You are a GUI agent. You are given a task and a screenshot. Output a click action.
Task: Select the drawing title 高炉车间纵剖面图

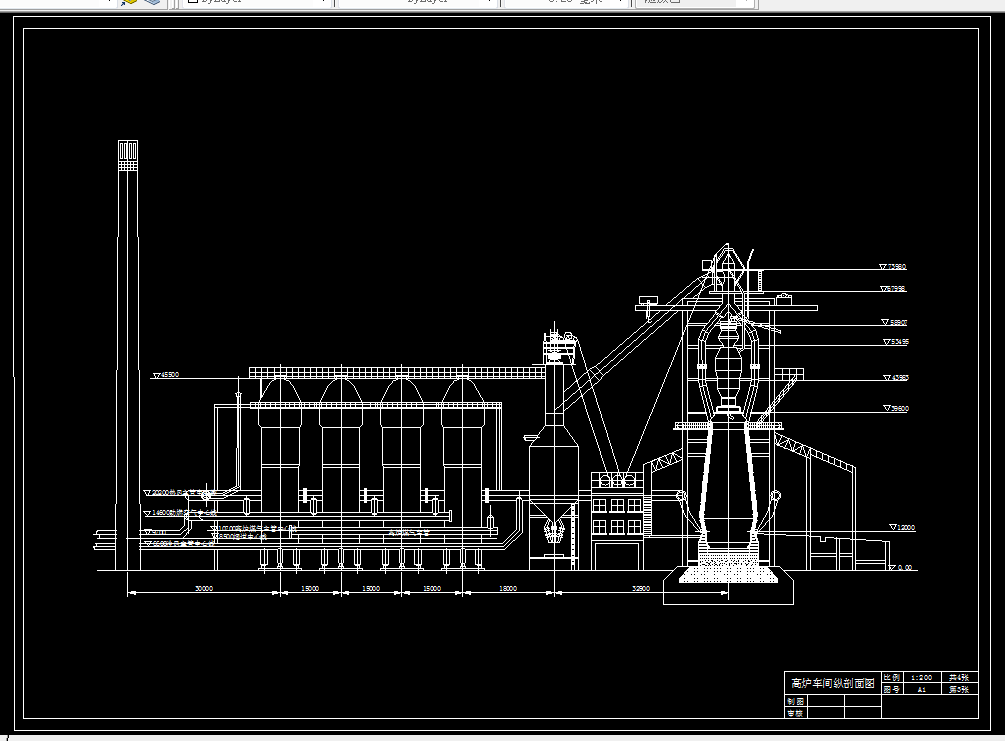click(833, 683)
